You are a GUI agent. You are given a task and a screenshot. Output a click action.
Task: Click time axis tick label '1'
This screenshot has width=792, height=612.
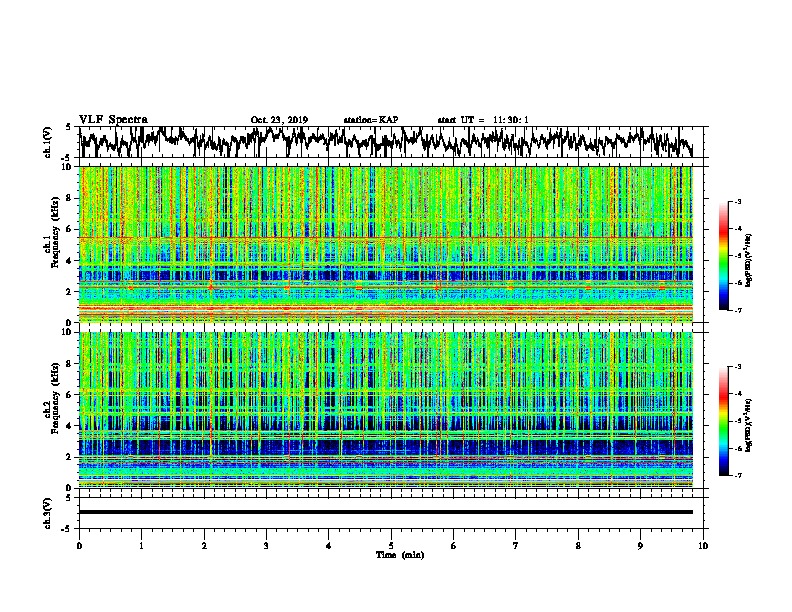click(x=141, y=546)
